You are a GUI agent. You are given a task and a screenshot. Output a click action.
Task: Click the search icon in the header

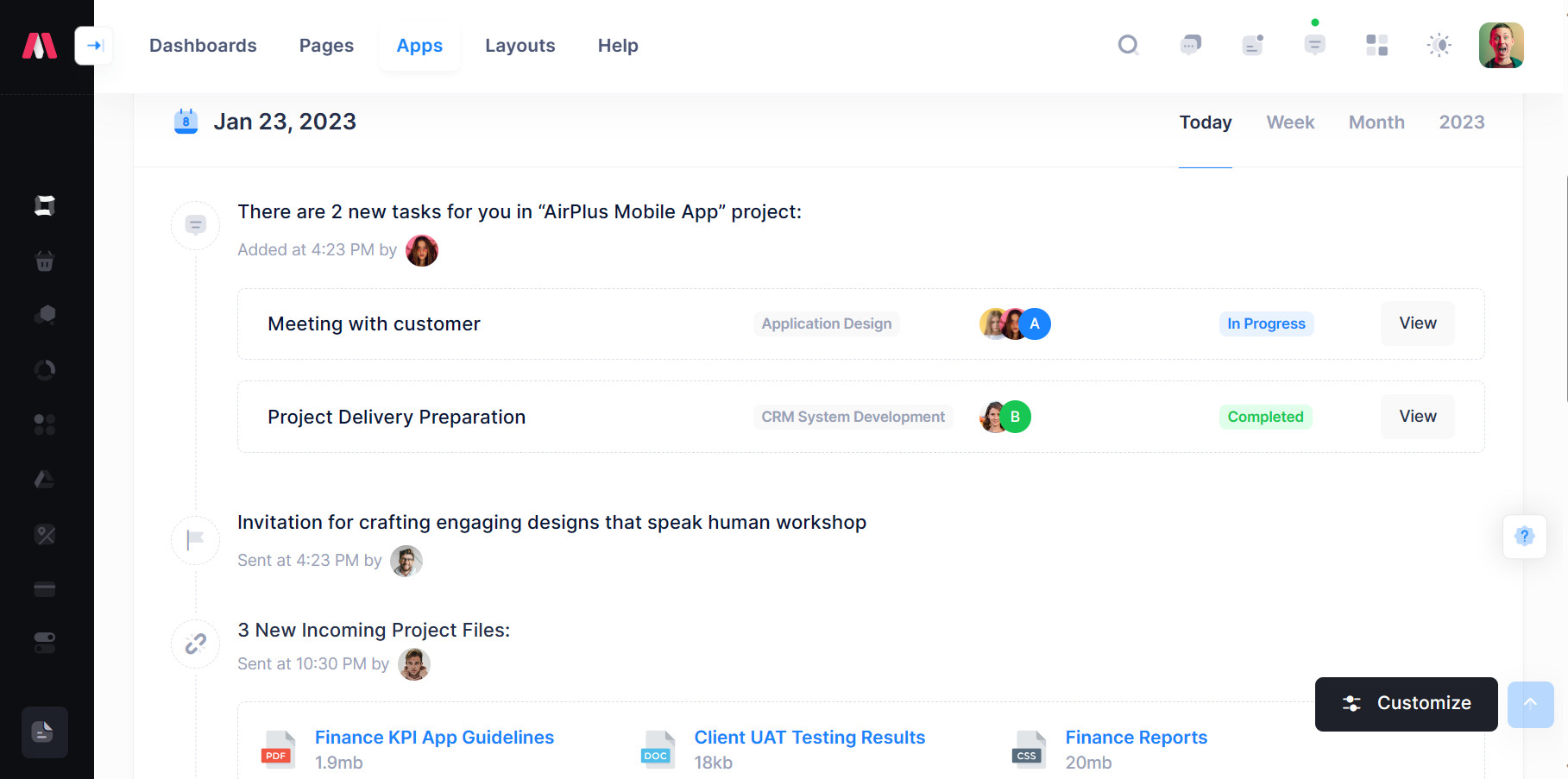pyautogui.click(x=1128, y=45)
